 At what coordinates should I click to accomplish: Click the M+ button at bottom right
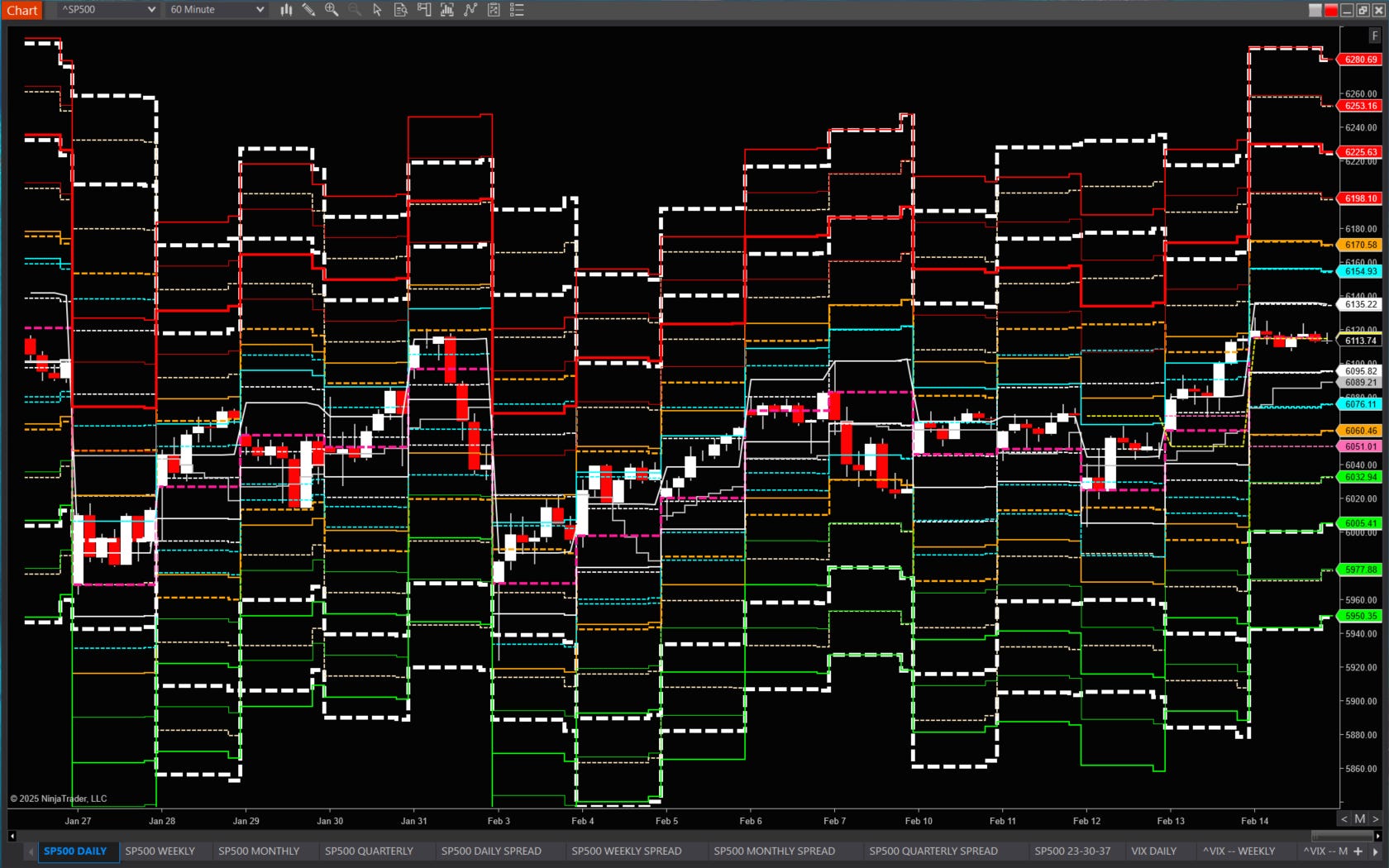click(x=1358, y=851)
